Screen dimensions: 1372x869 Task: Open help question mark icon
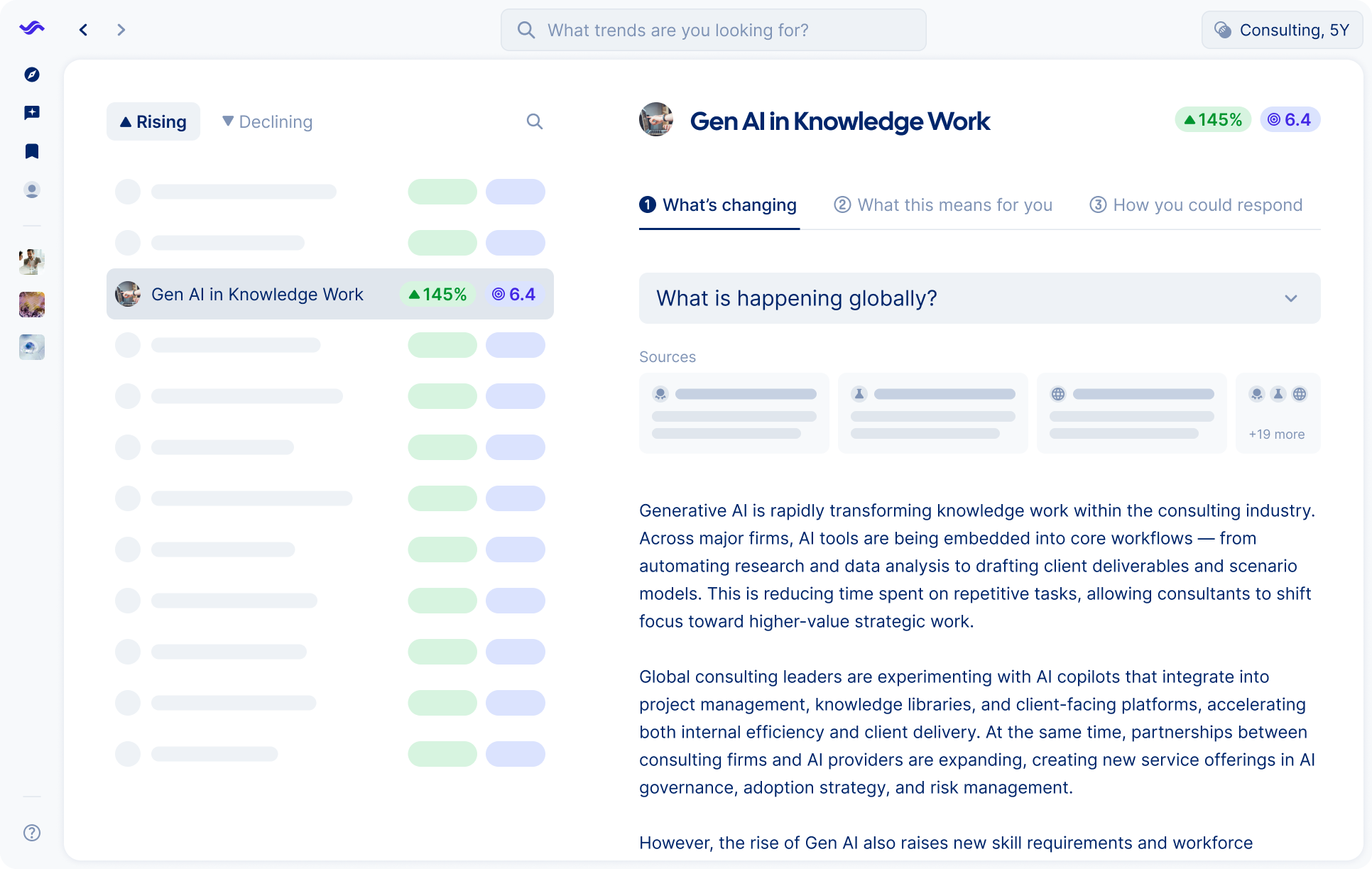(32, 833)
